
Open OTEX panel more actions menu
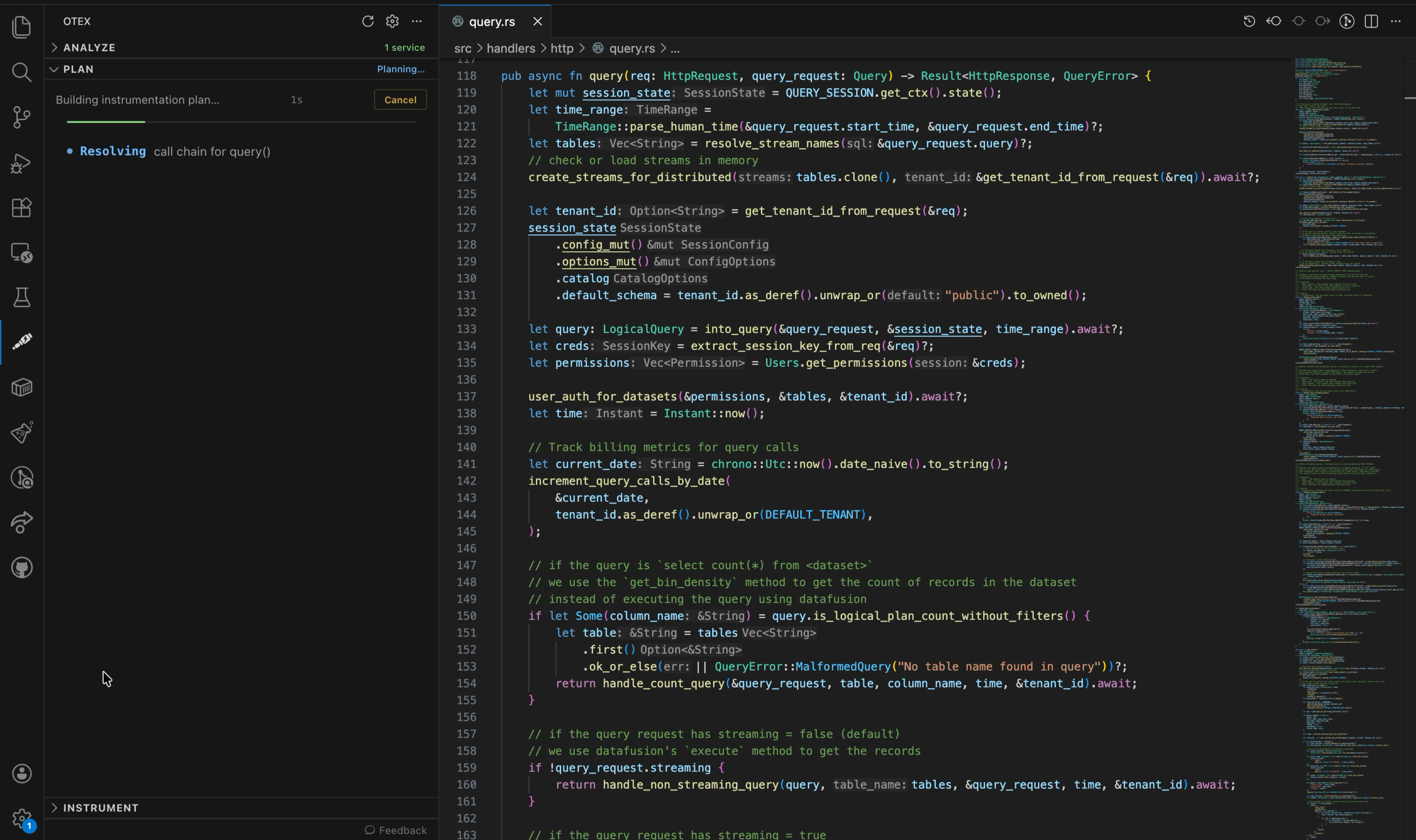pyautogui.click(x=417, y=22)
